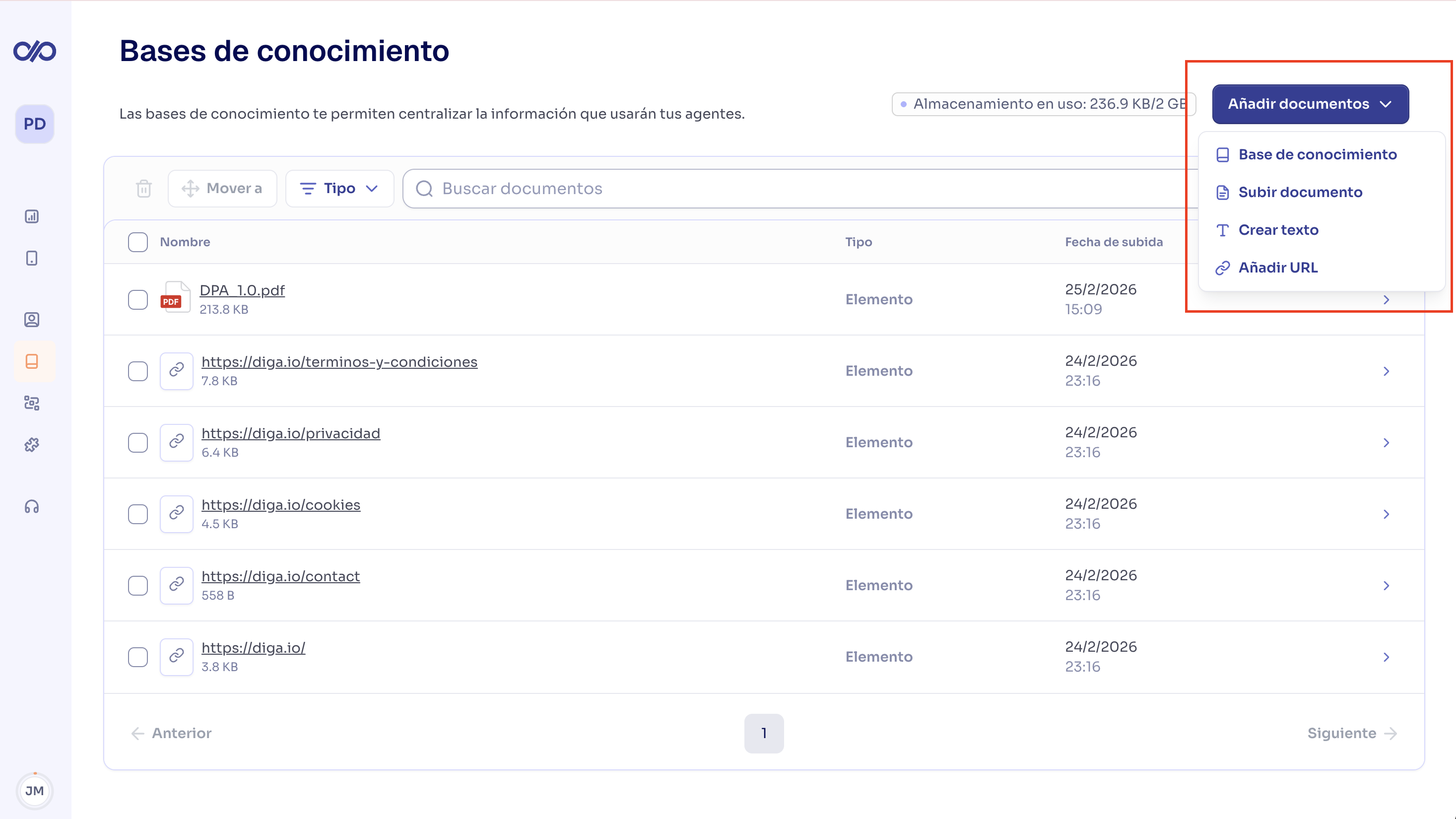Image resolution: width=1456 pixels, height=819 pixels.
Task: Click the trash delete icon
Action: [x=144, y=189]
